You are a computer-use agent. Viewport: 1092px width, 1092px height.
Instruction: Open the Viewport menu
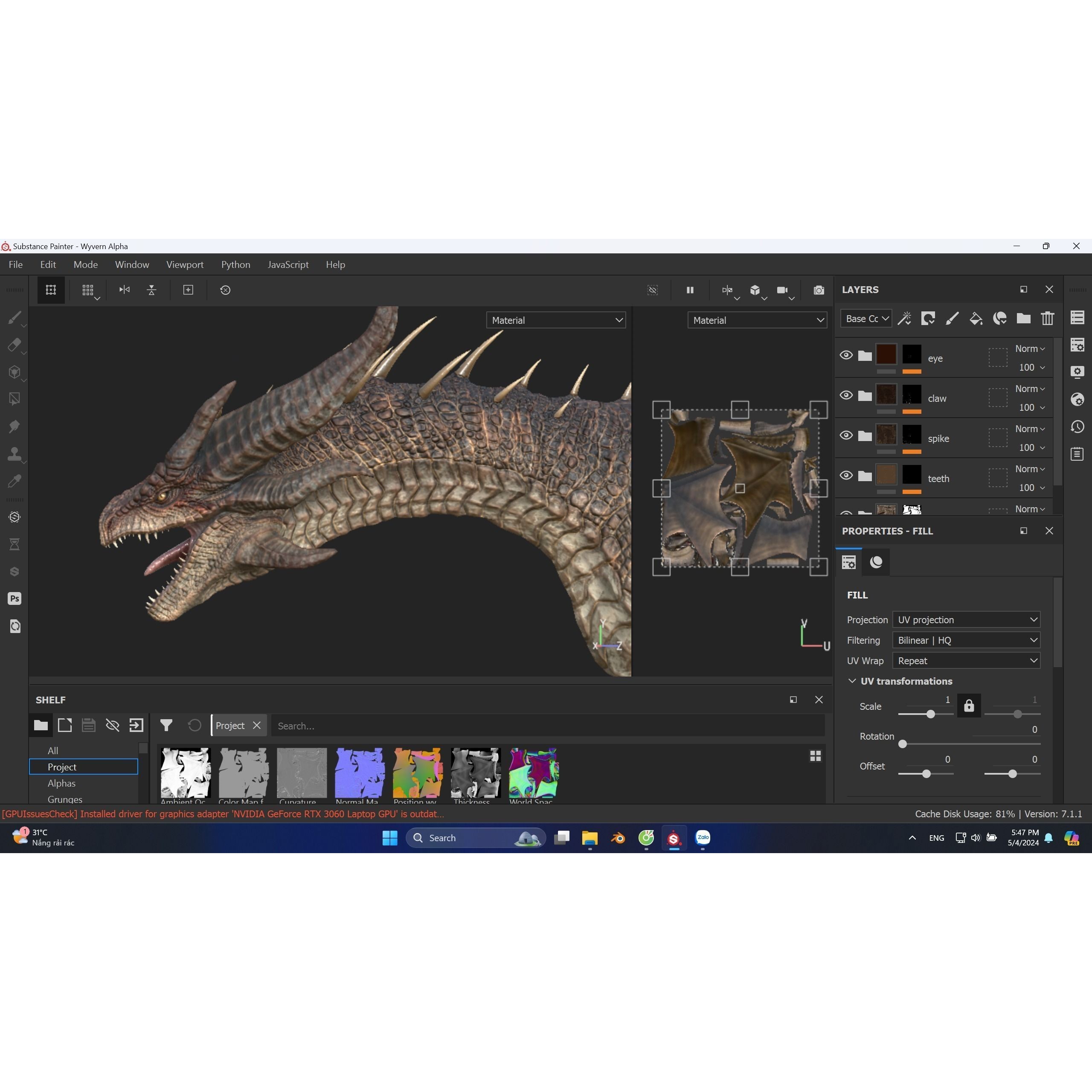point(185,264)
